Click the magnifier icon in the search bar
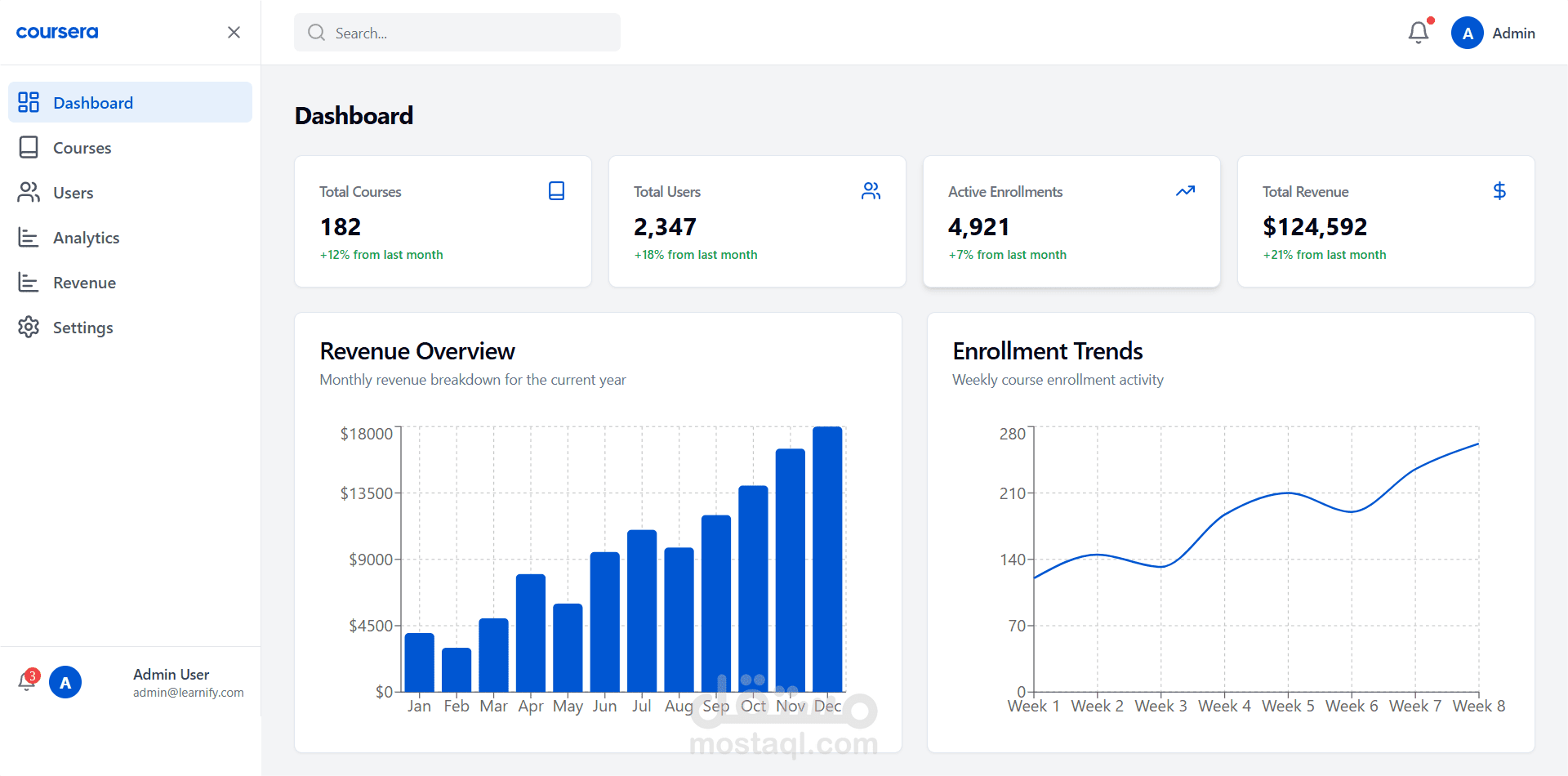Viewport: 1568px width, 776px height. 316,33
